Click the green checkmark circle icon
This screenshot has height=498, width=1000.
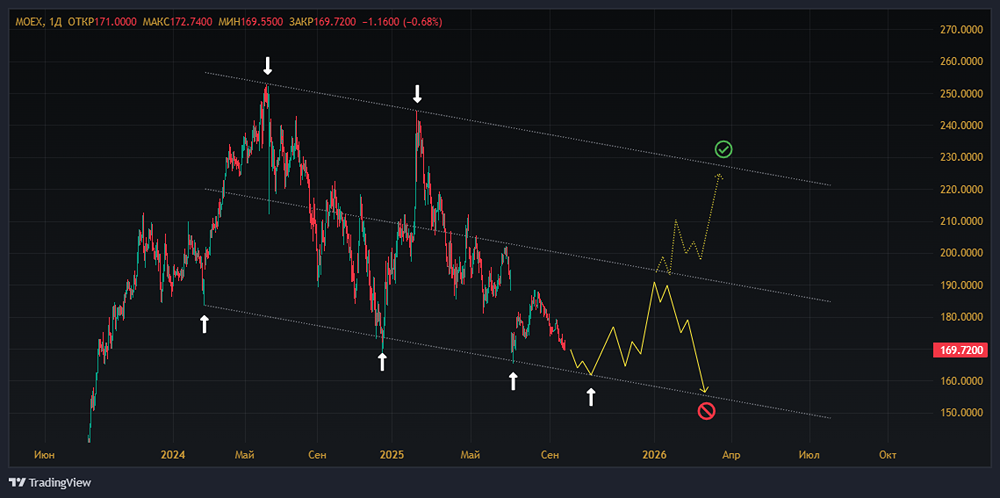pyautogui.click(x=723, y=150)
